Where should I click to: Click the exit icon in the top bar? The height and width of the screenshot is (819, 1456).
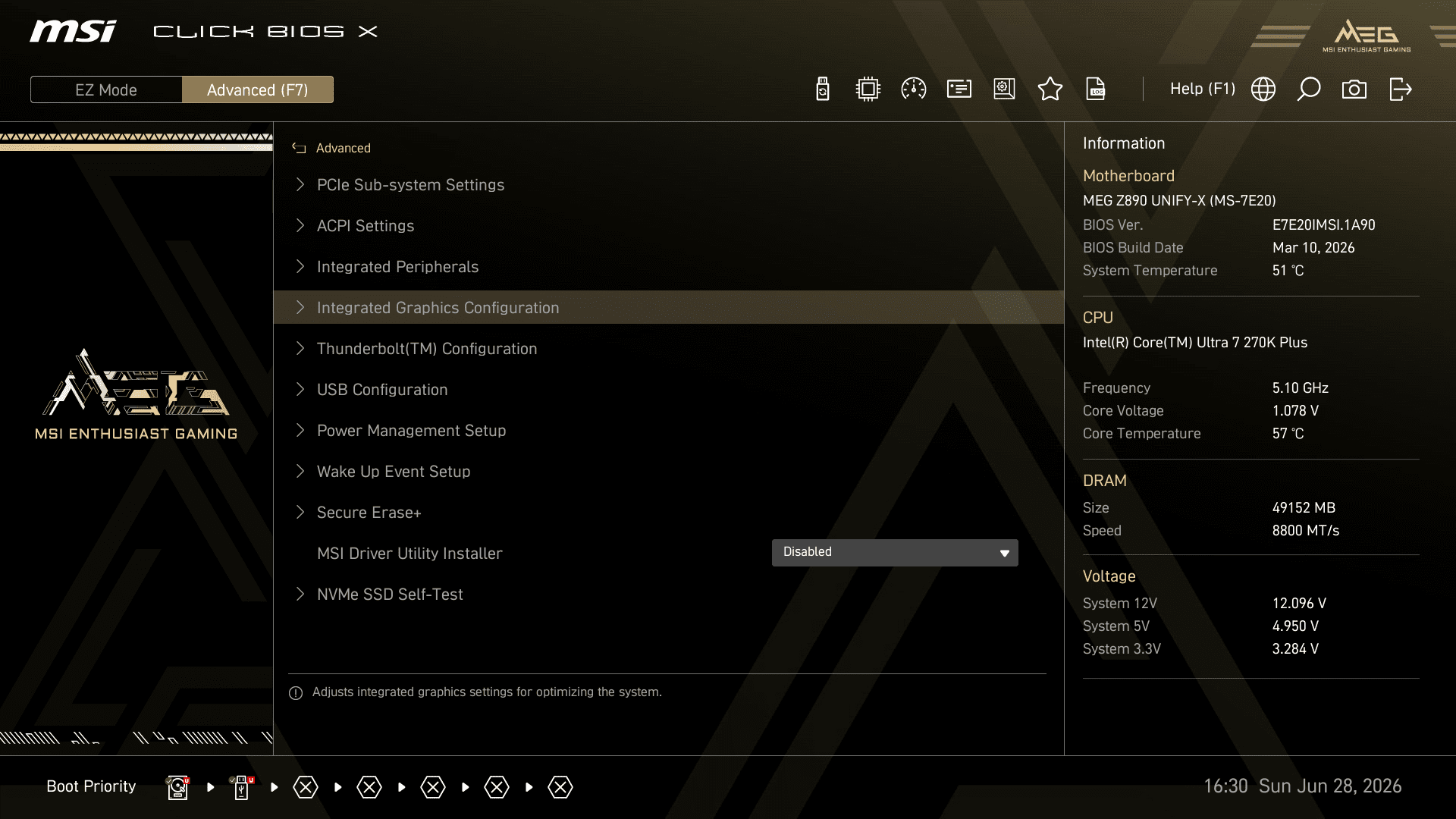(1401, 89)
